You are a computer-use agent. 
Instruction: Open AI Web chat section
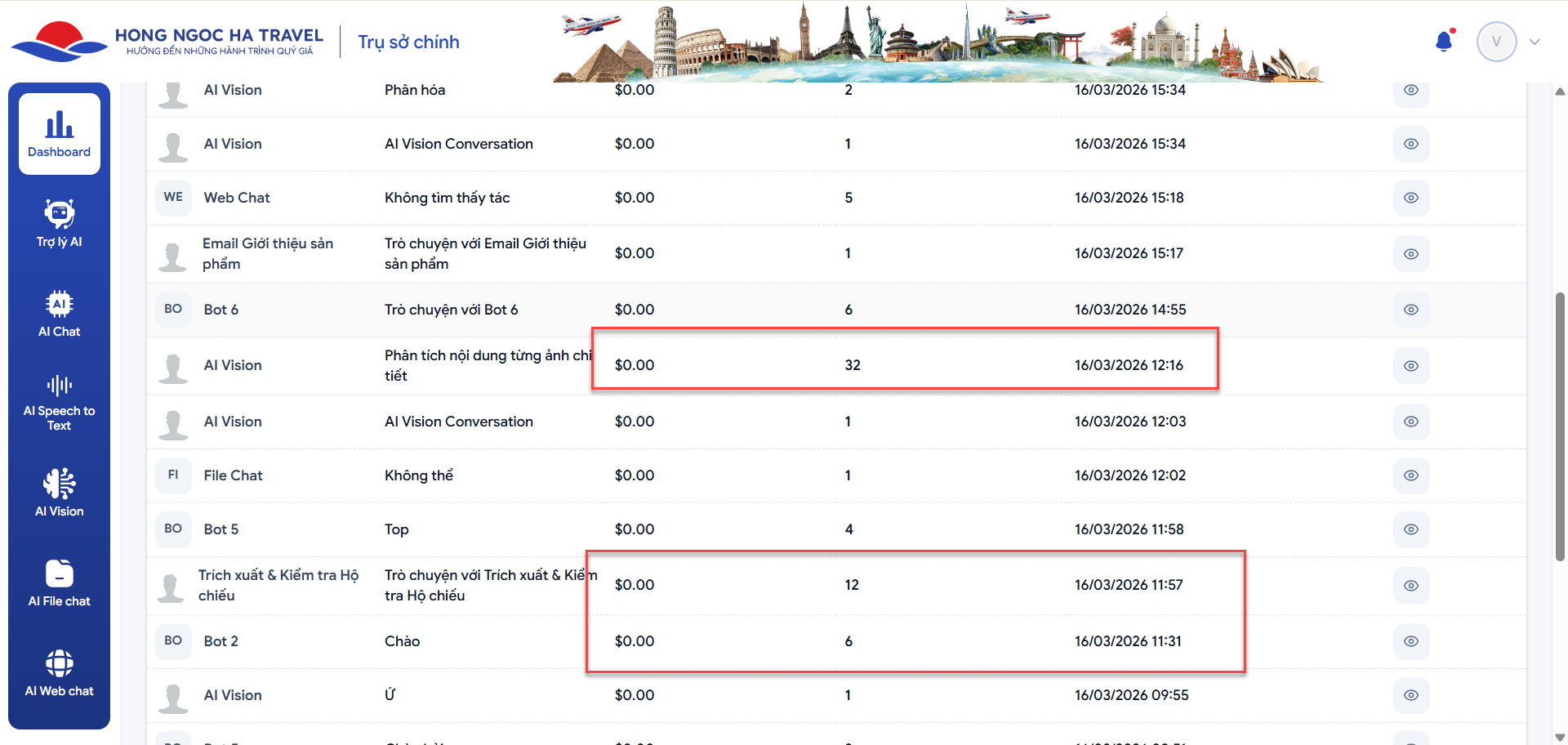(59, 672)
